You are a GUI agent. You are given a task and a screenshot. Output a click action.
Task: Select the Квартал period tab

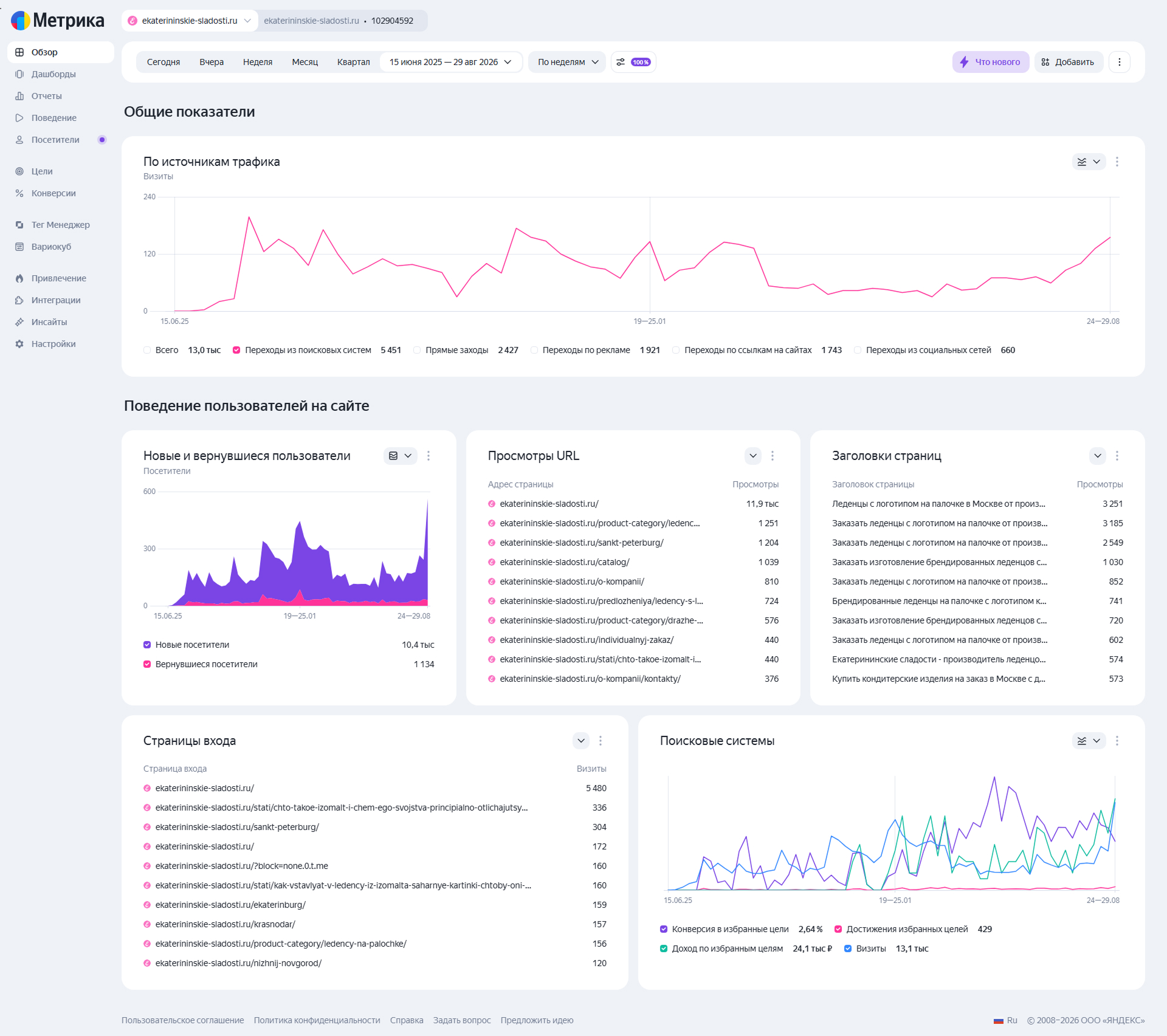pyautogui.click(x=354, y=62)
